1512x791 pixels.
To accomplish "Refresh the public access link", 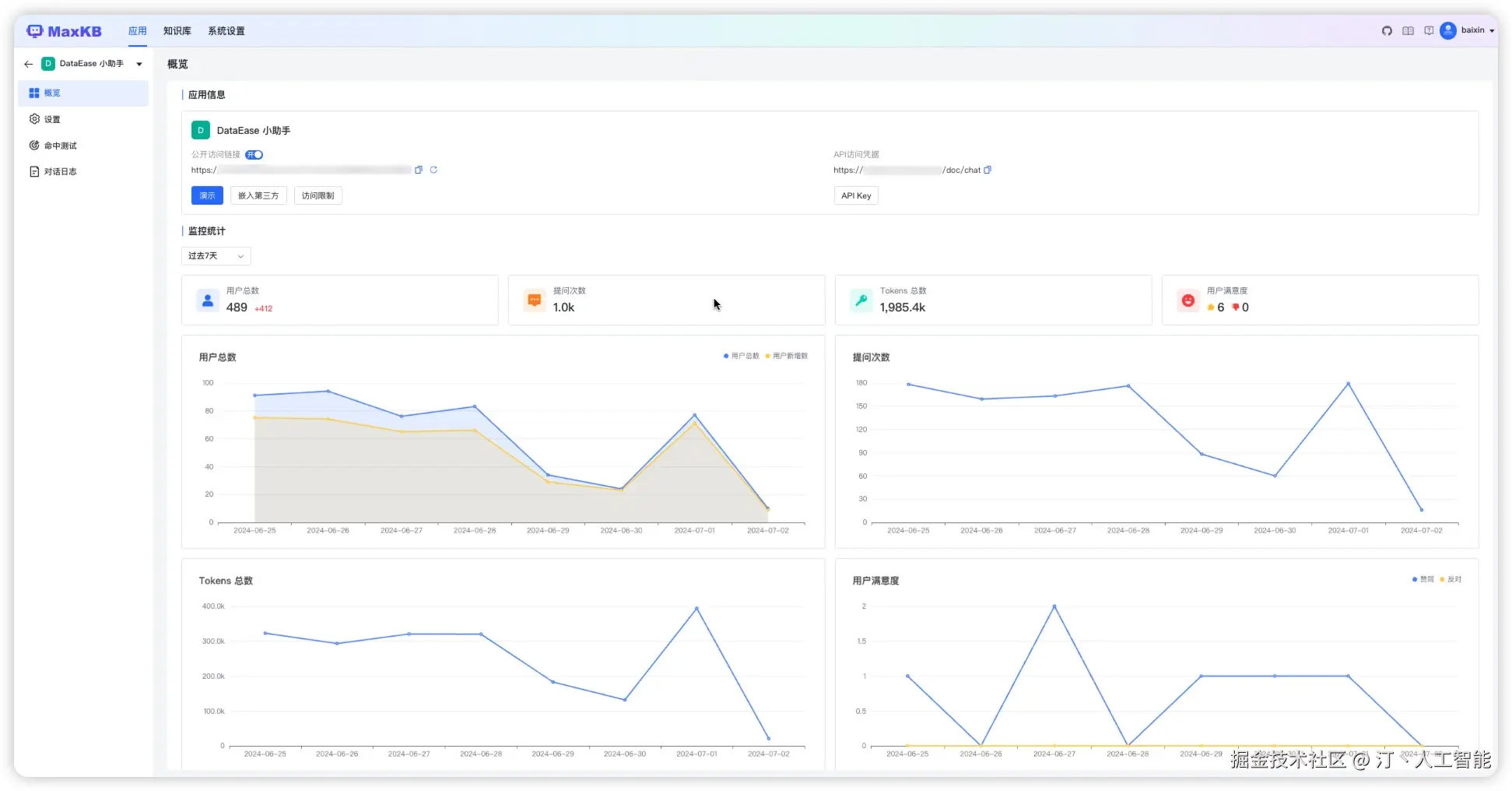I will pos(433,170).
